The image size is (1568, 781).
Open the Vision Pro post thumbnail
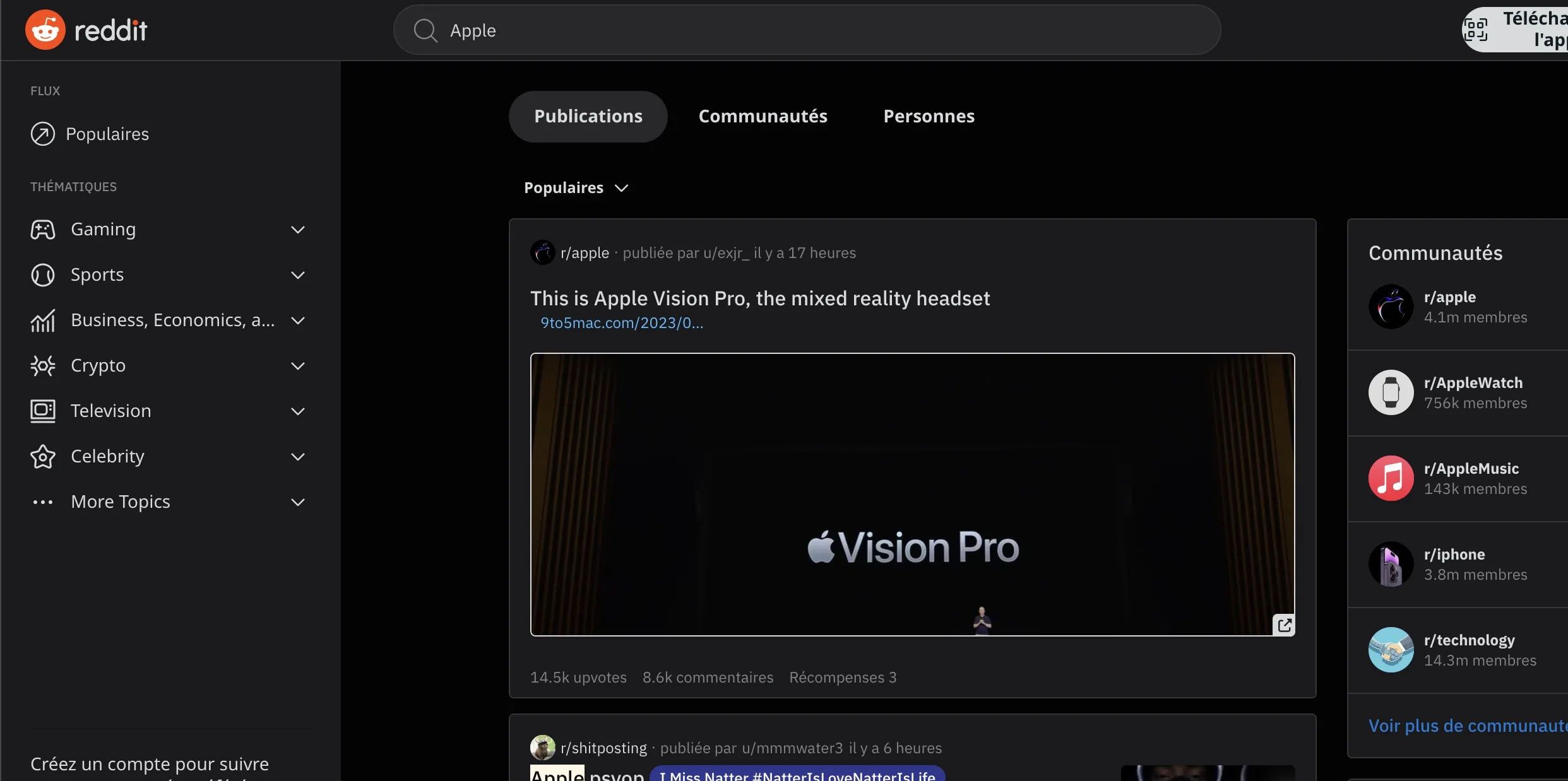click(x=912, y=494)
